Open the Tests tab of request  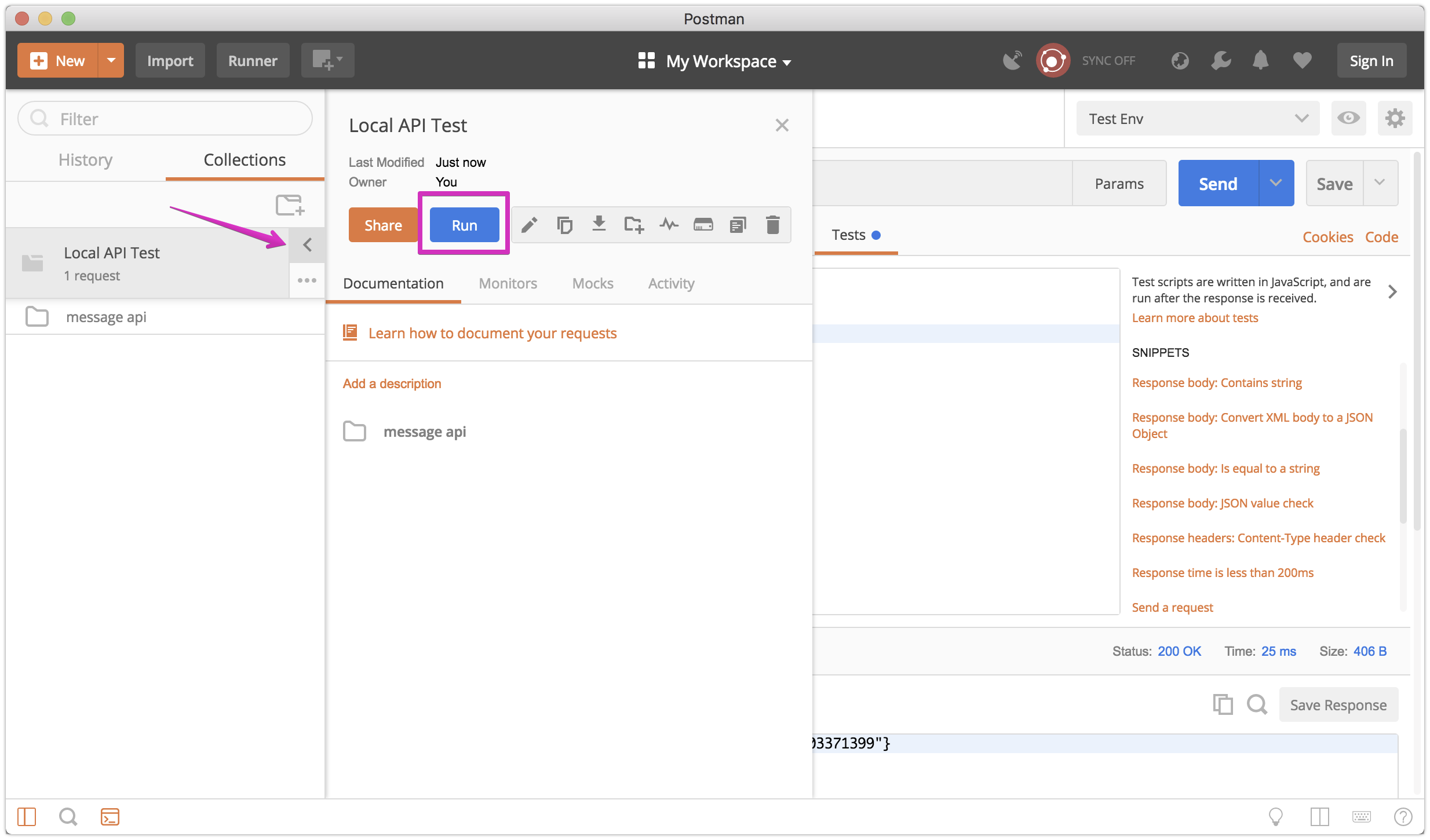point(856,235)
